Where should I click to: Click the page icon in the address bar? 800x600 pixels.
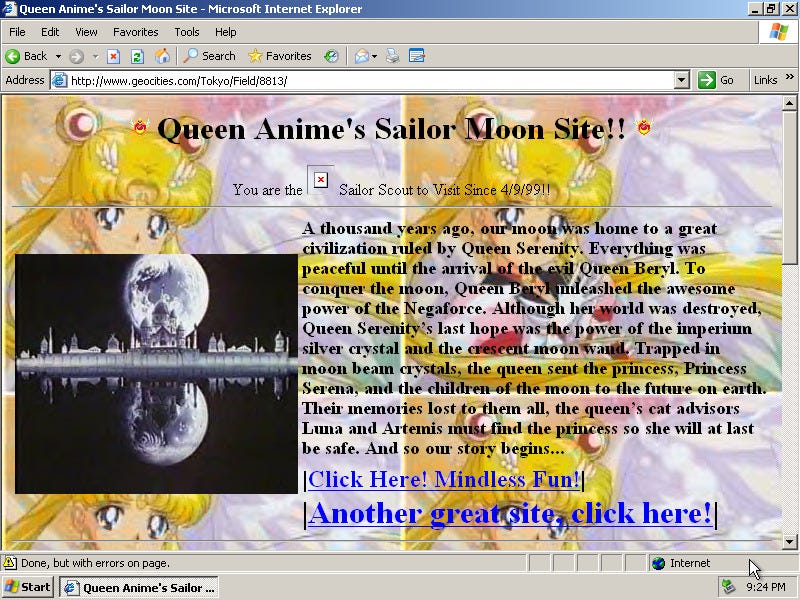(60, 81)
